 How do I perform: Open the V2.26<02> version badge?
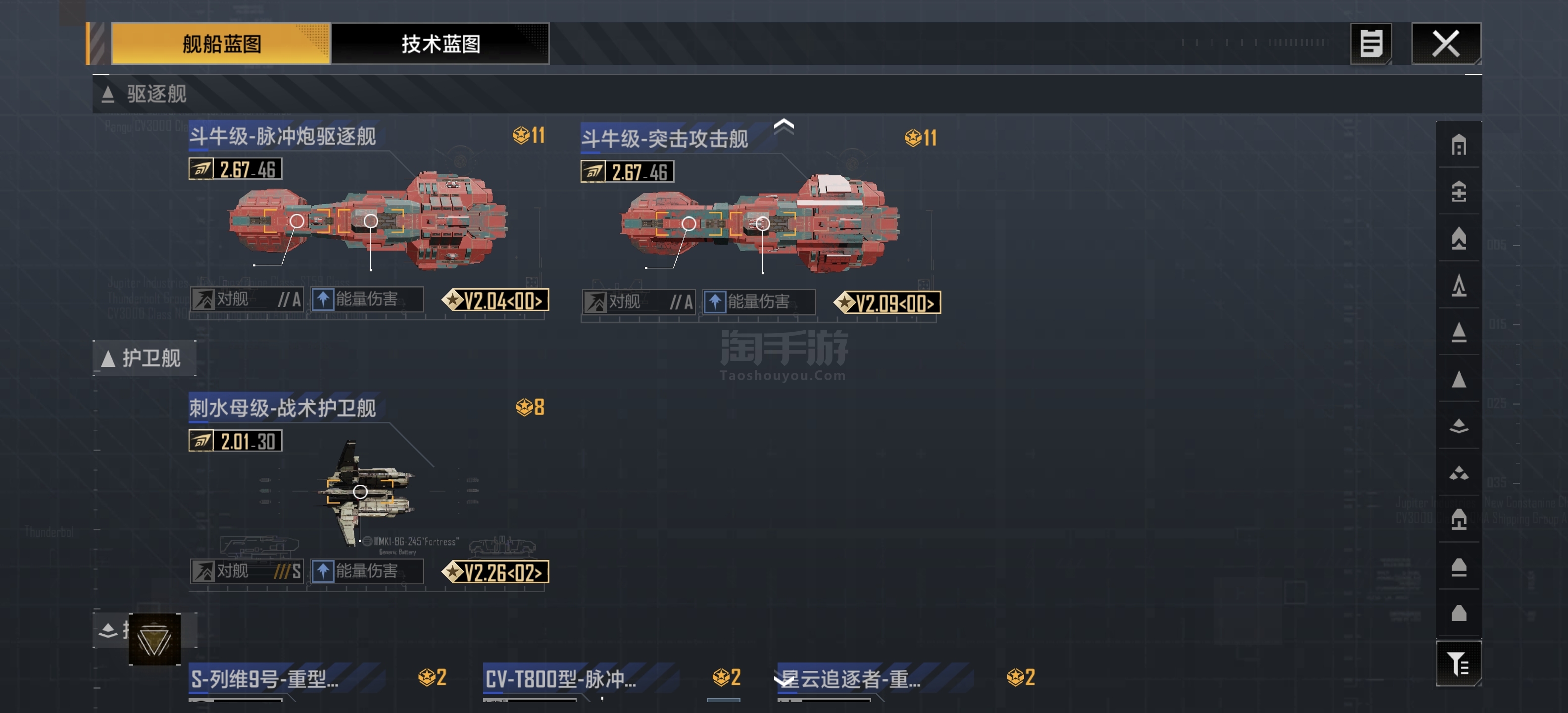coord(495,572)
